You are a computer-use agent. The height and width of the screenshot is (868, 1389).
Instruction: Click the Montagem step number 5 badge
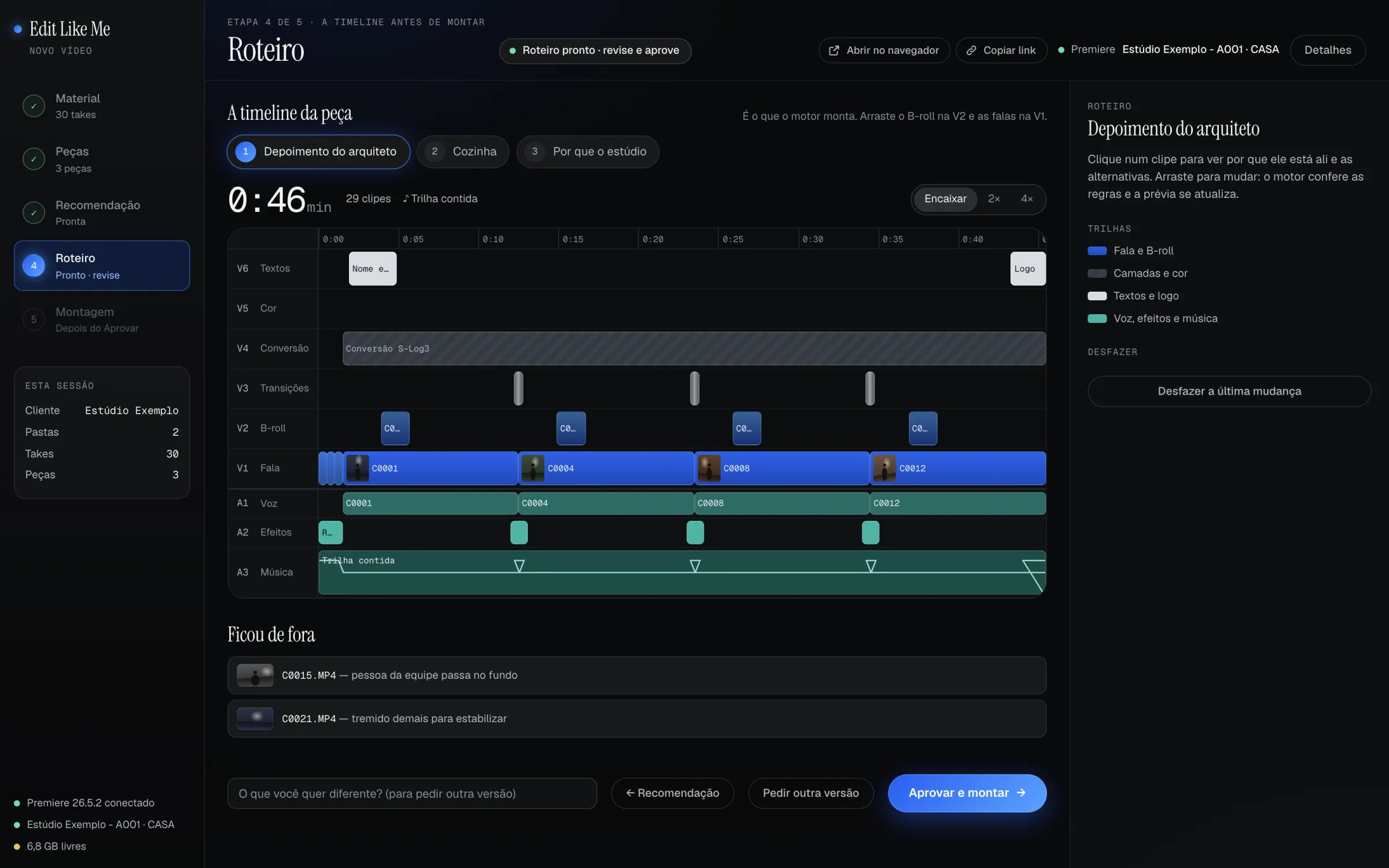[x=34, y=319]
